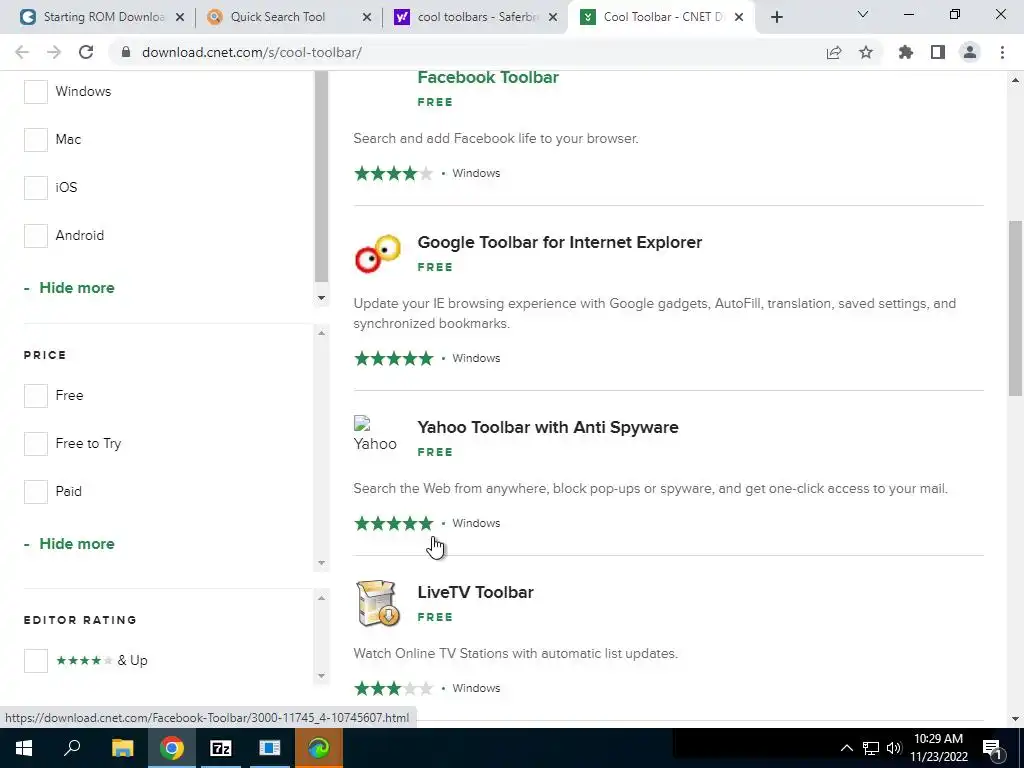1024x768 pixels.
Task: Select the Cool Toolbar CNET tab
Action: click(661, 18)
